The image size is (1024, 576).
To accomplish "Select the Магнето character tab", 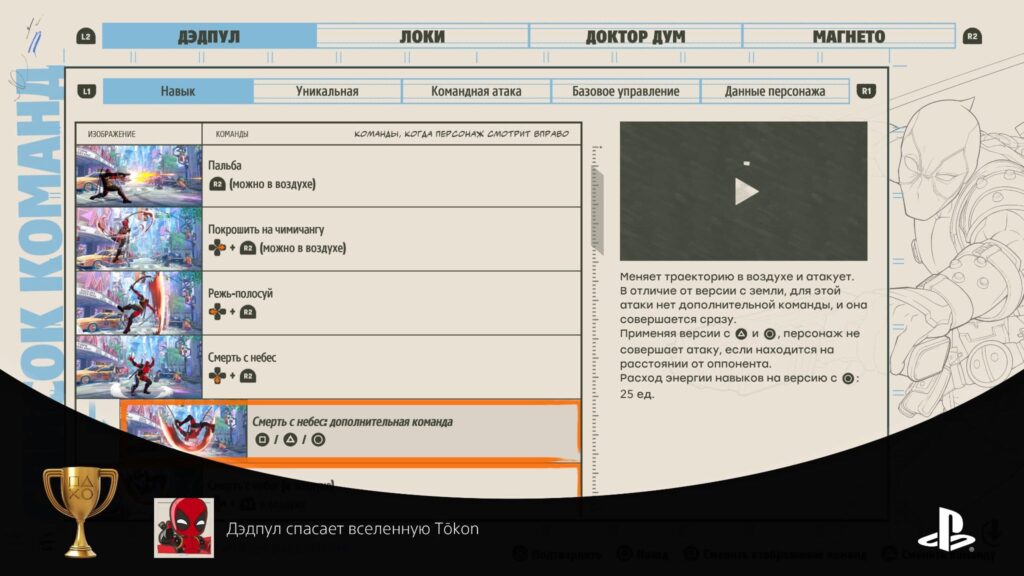I will tap(848, 37).
